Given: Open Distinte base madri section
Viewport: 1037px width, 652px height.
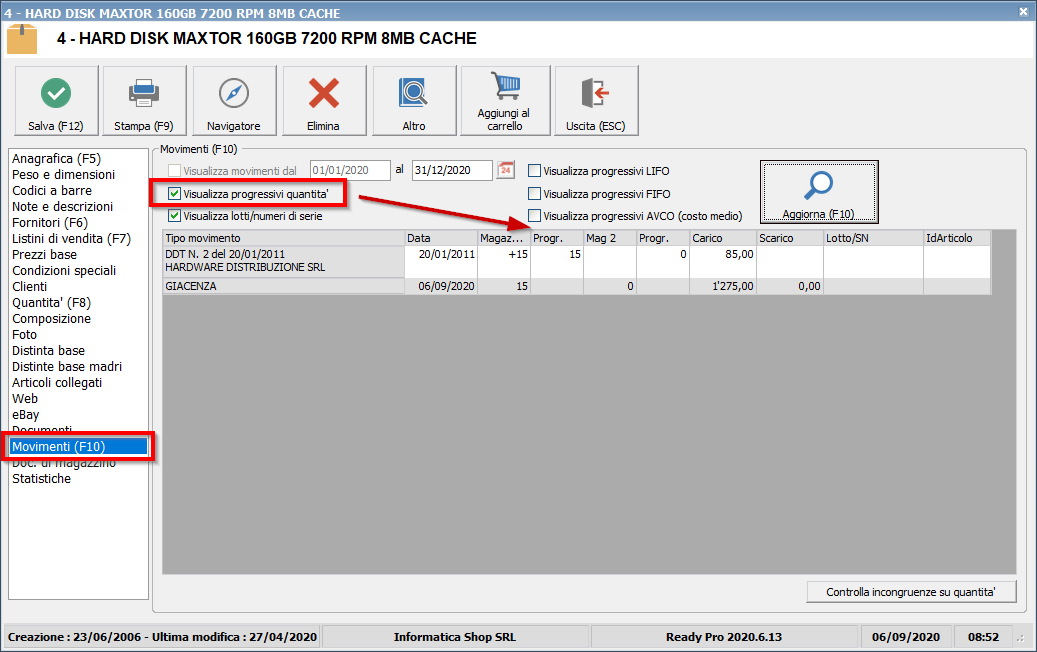Looking at the screenshot, I should coord(67,366).
